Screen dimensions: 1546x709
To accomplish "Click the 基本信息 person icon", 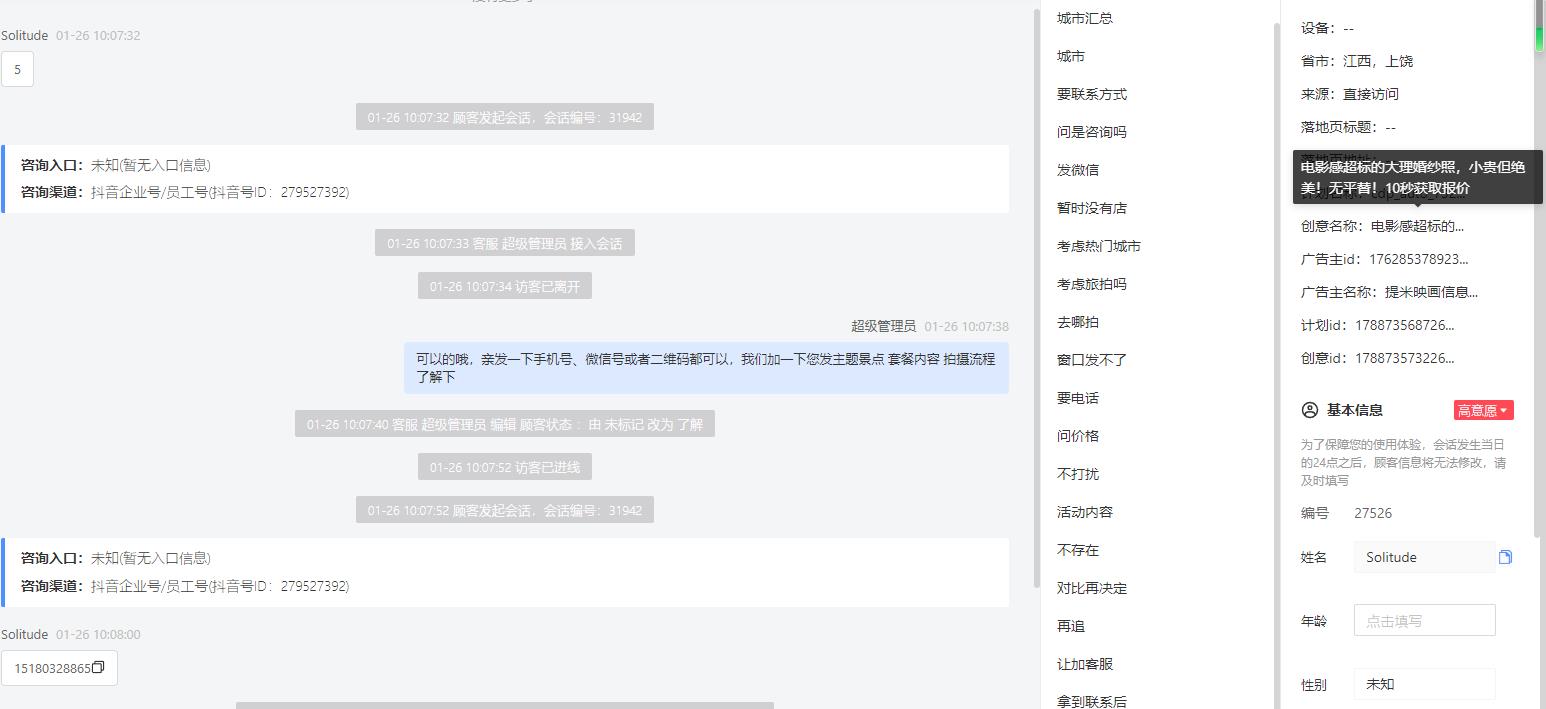I will (x=1310, y=410).
